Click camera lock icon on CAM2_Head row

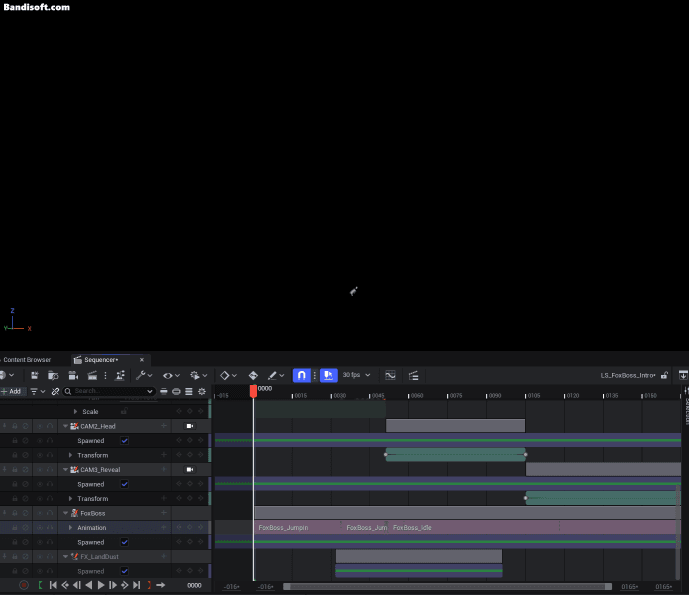[190, 426]
